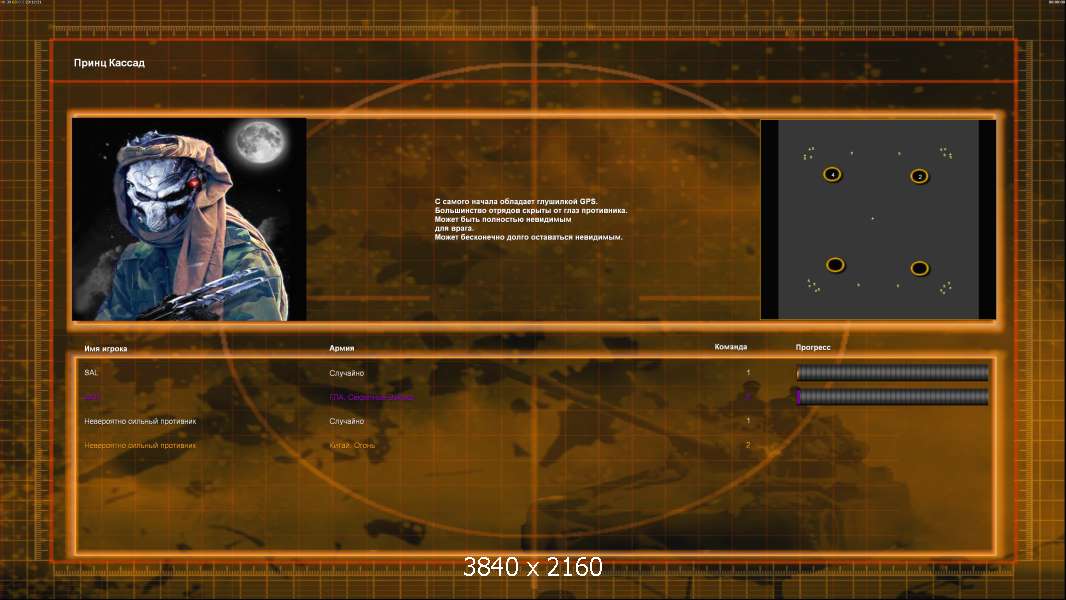Viewport: 1066px width, 600px height.
Task: Click 'Китай: Огонь' army entry
Action: tap(352, 446)
